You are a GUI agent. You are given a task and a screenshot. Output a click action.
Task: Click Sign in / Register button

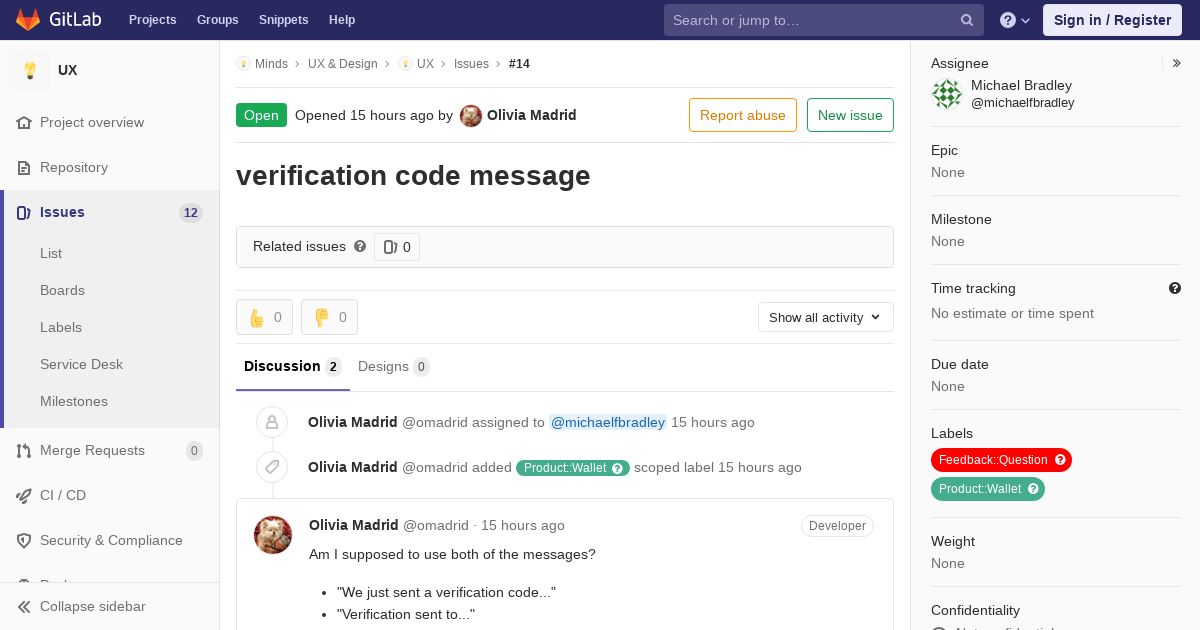[x=1112, y=20]
